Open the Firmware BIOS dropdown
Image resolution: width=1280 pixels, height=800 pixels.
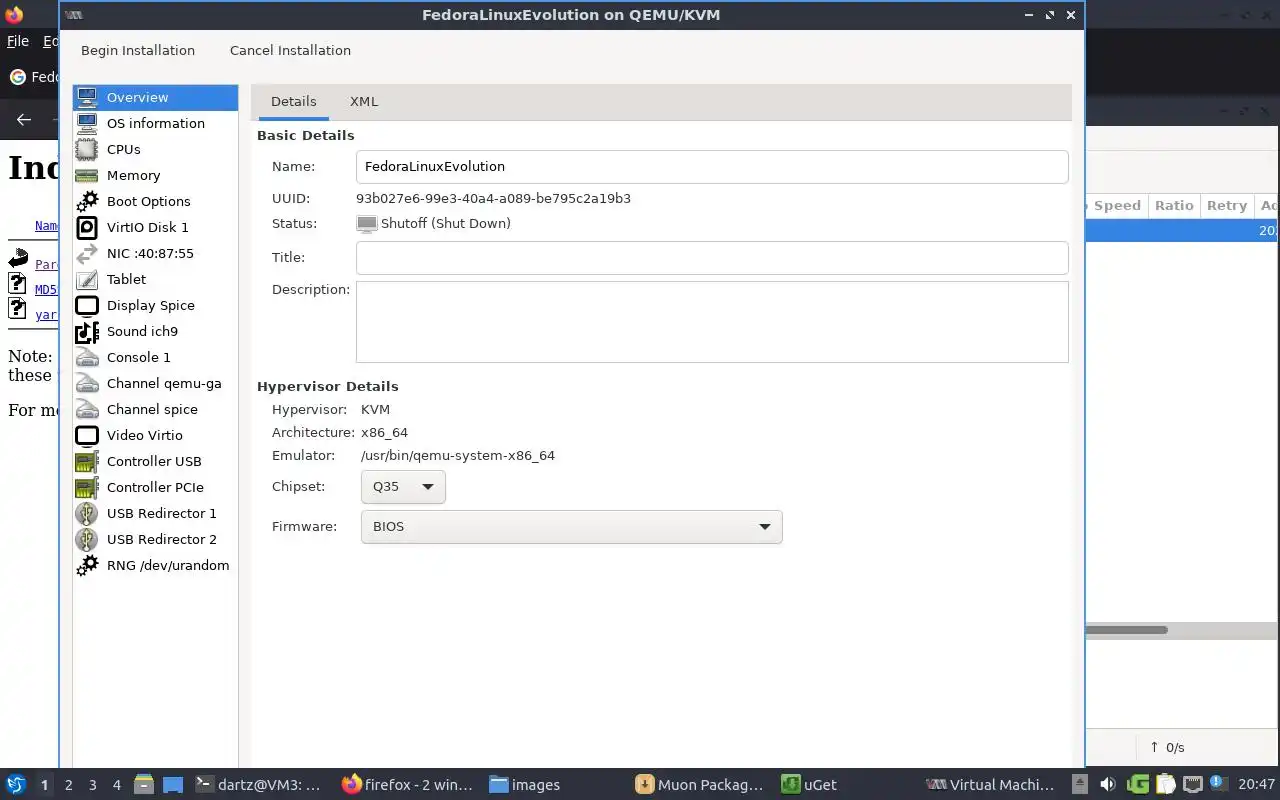(x=571, y=527)
